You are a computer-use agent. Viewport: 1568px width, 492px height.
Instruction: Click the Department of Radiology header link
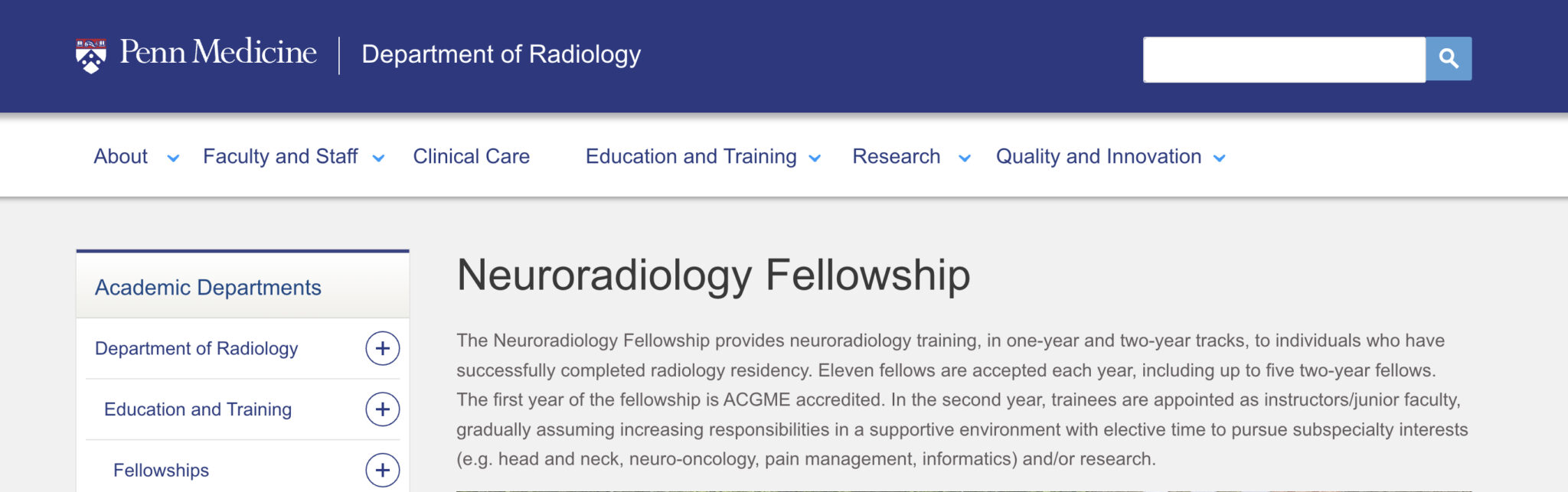501,54
